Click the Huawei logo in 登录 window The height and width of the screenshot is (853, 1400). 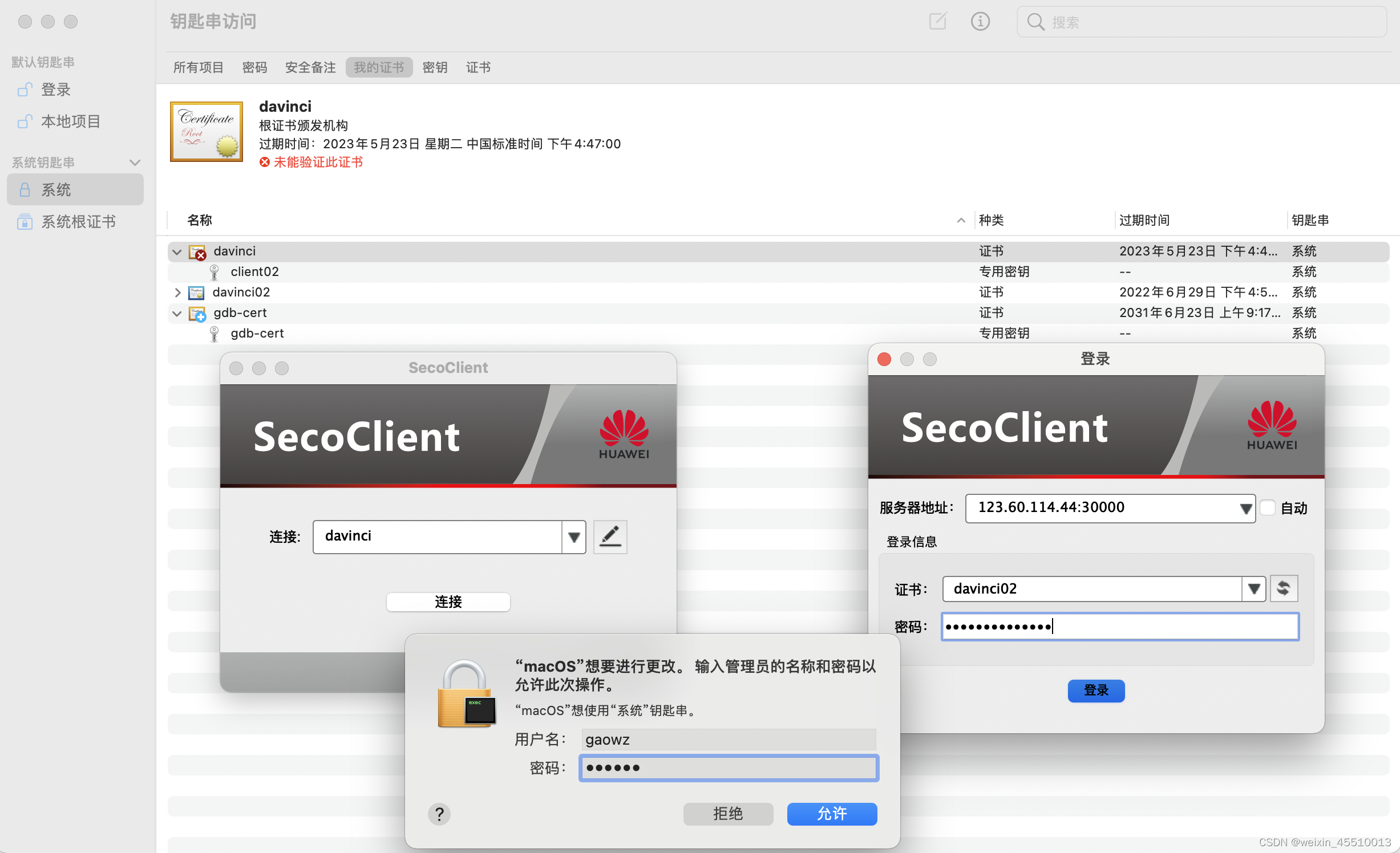click(1272, 425)
